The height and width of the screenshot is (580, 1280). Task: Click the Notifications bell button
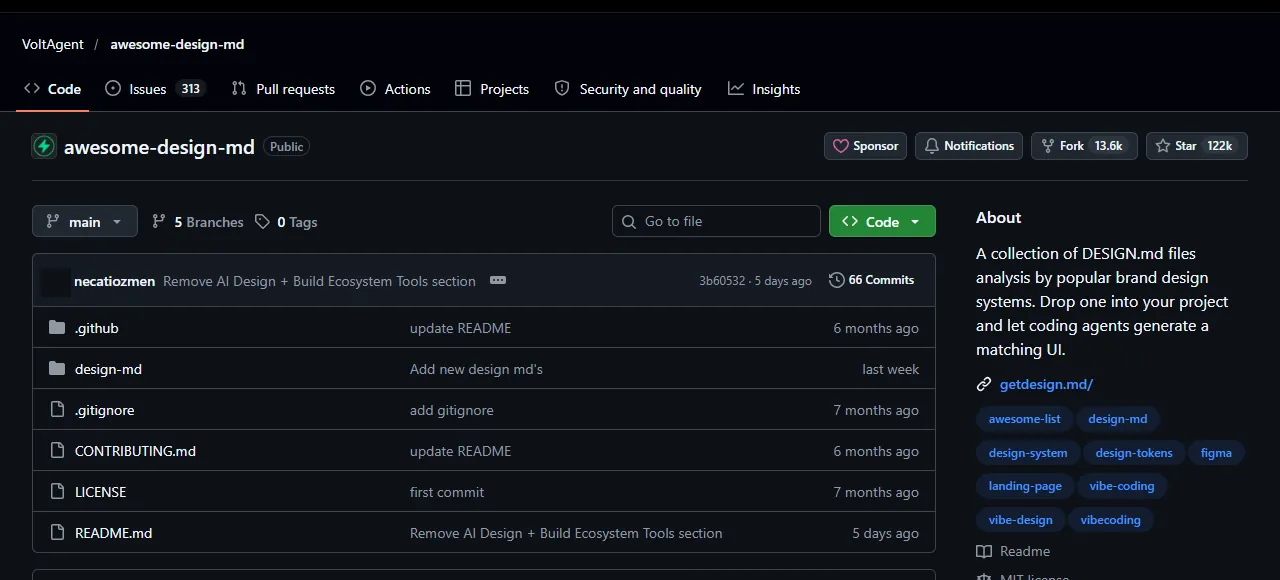[x=969, y=146]
